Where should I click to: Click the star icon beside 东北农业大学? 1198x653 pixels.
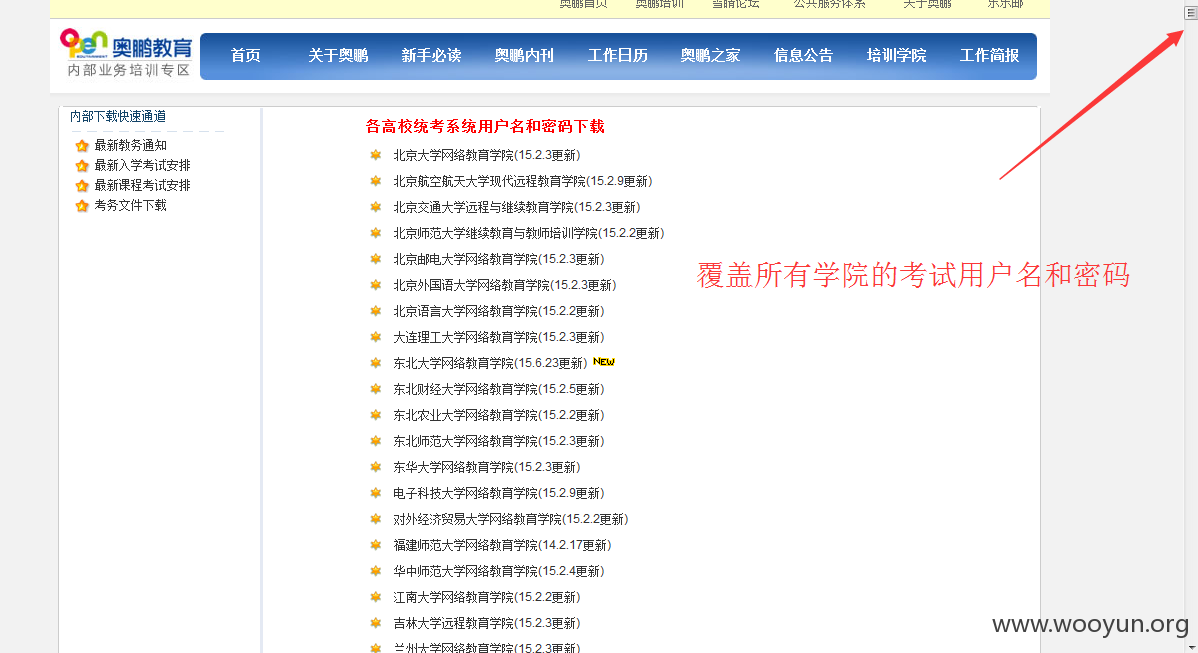click(375, 415)
